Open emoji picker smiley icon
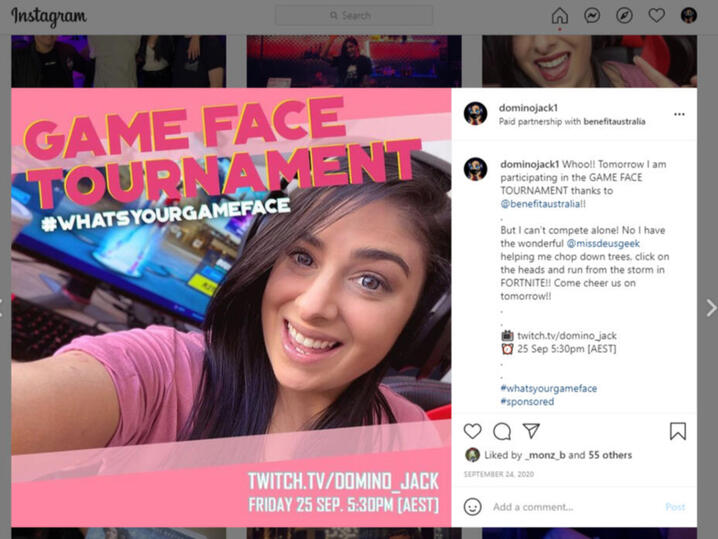 coord(473,506)
